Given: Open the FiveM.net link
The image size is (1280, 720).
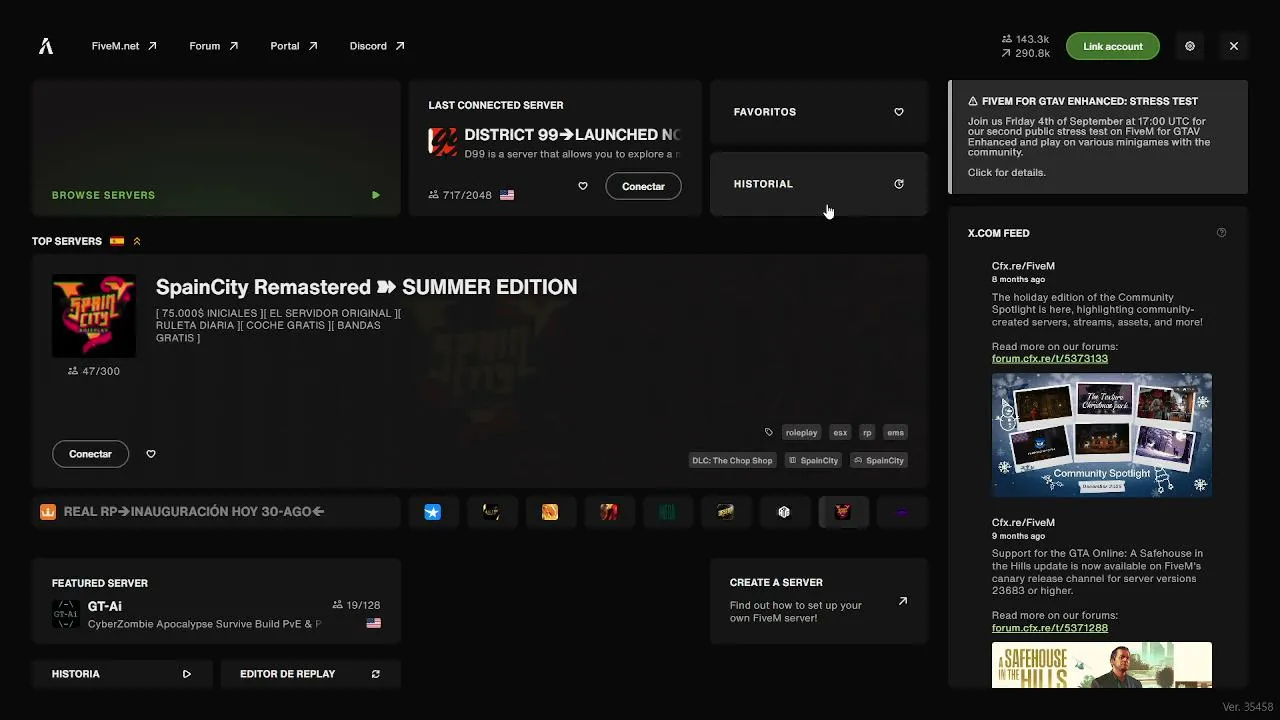Looking at the screenshot, I should click(124, 46).
